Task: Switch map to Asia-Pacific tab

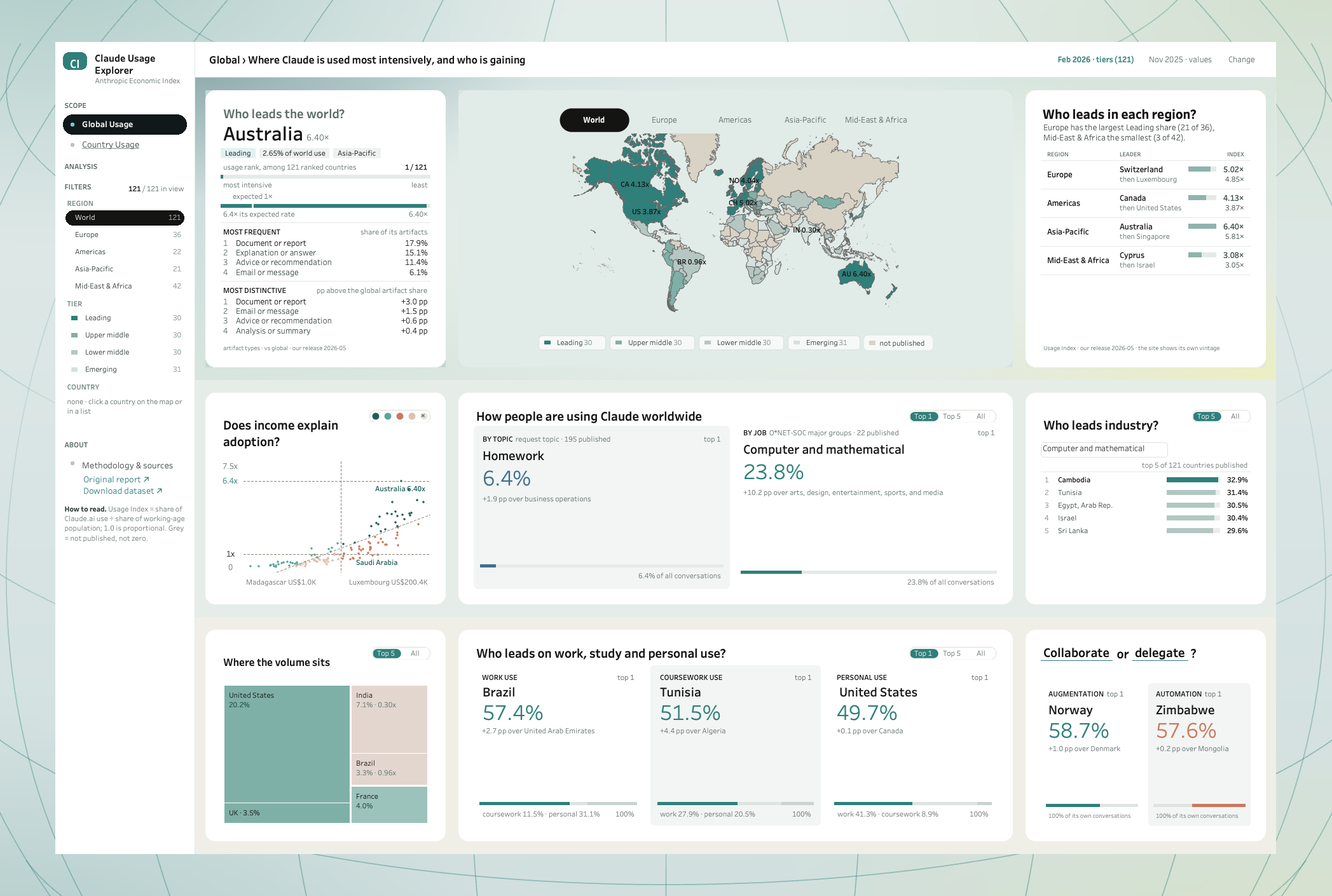Action: pos(805,120)
